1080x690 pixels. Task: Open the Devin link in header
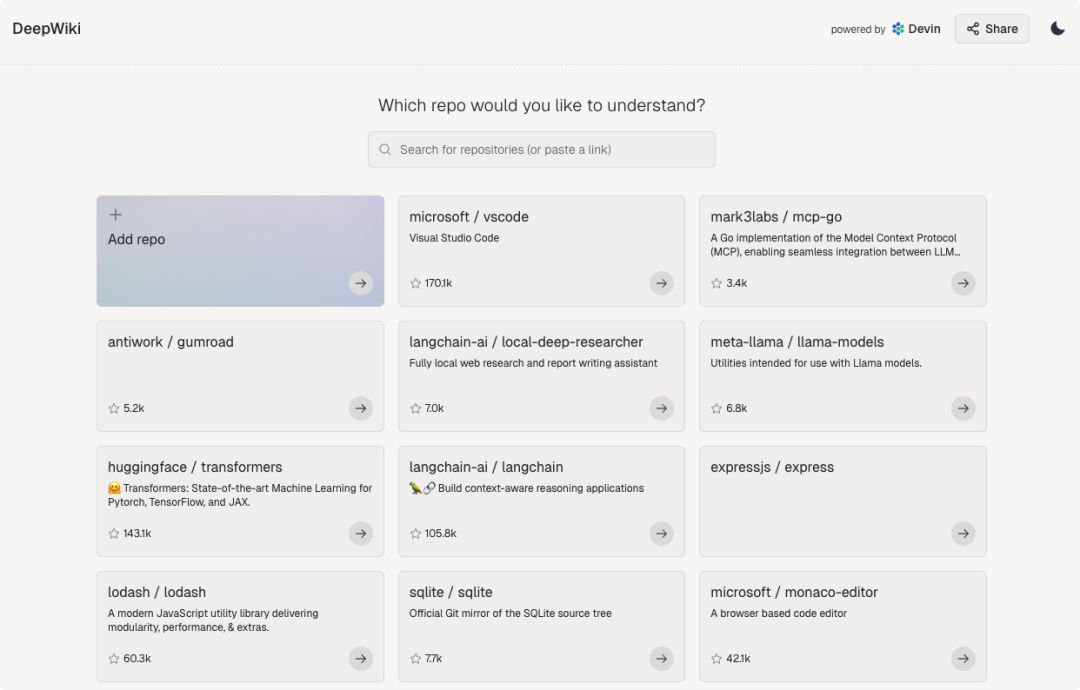(x=916, y=29)
